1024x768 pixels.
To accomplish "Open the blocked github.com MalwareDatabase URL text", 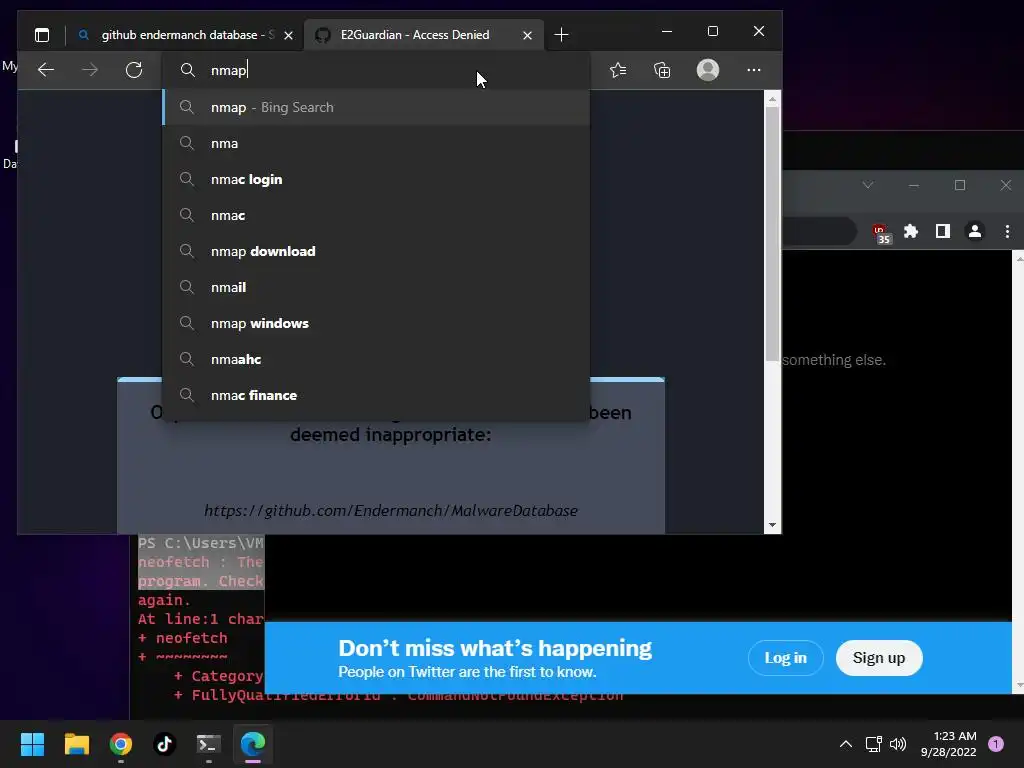I will [x=391, y=511].
